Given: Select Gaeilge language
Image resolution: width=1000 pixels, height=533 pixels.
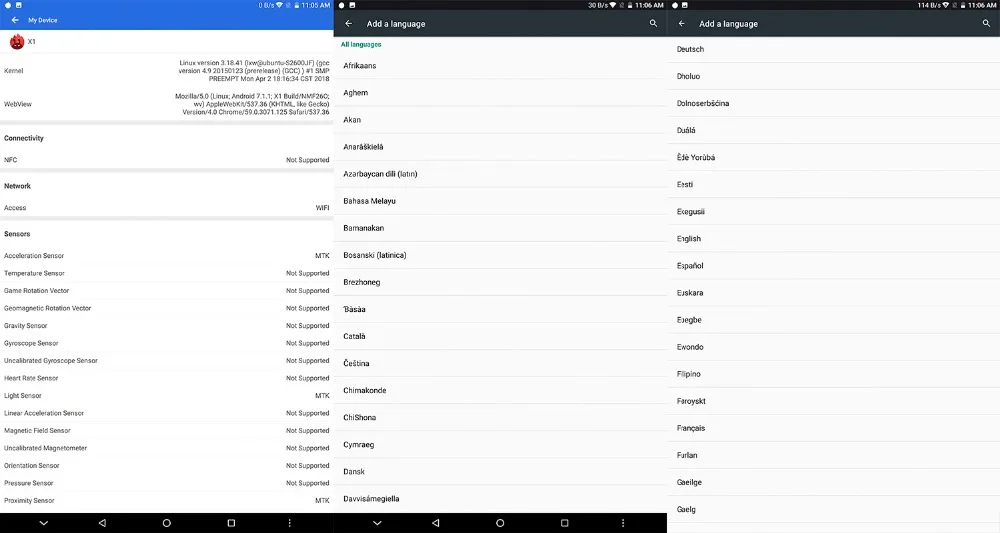Looking at the screenshot, I should tap(834, 483).
